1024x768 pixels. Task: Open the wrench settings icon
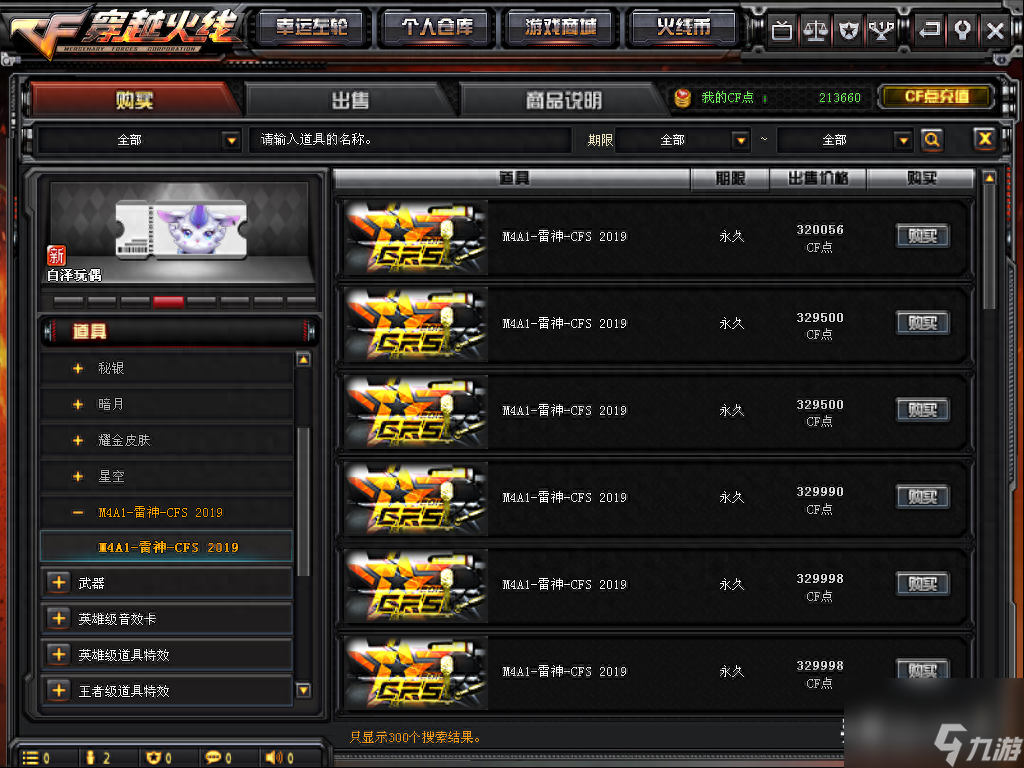(962, 30)
